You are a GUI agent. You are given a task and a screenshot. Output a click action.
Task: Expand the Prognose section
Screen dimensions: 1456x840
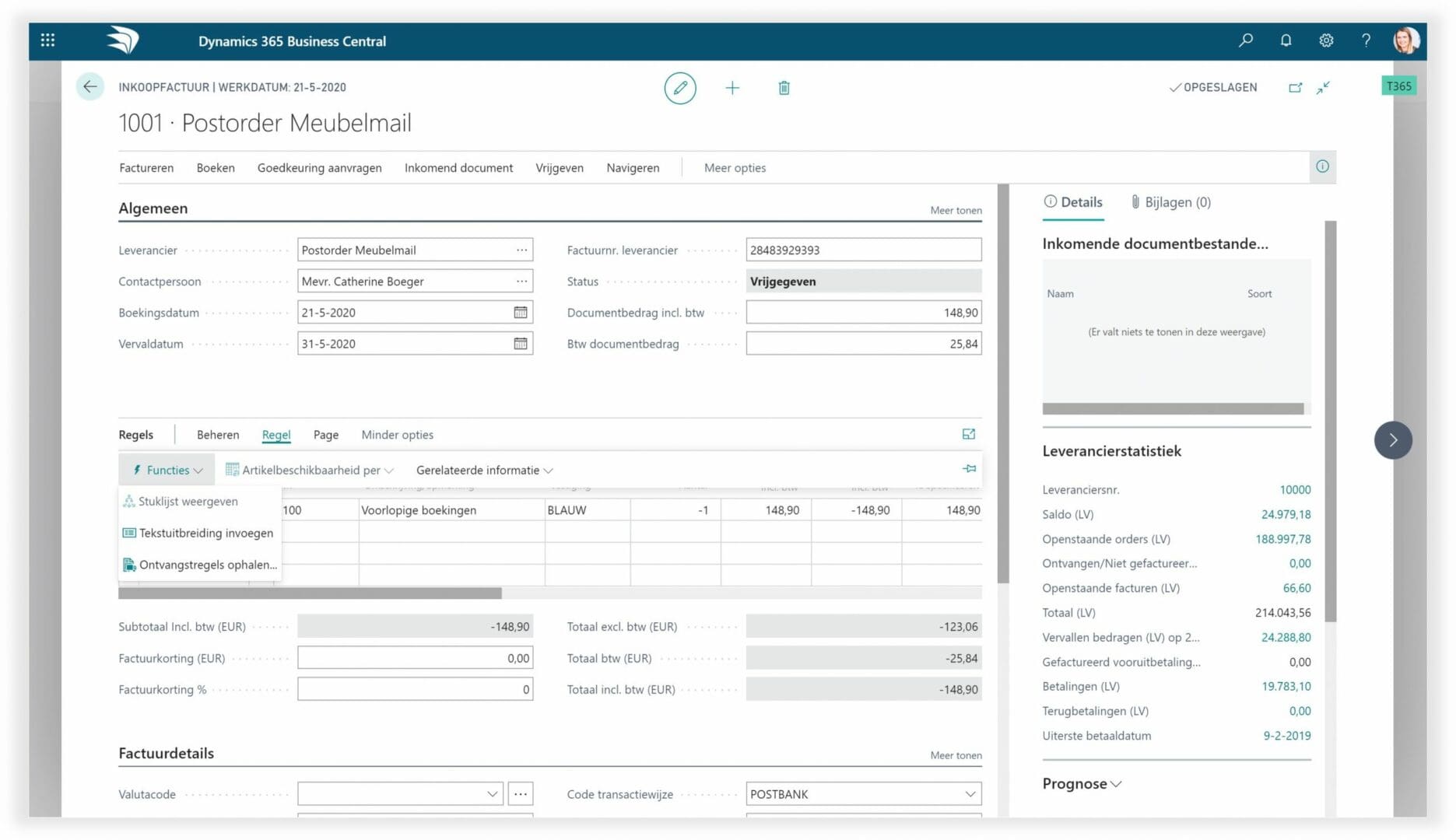(x=1082, y=784)
